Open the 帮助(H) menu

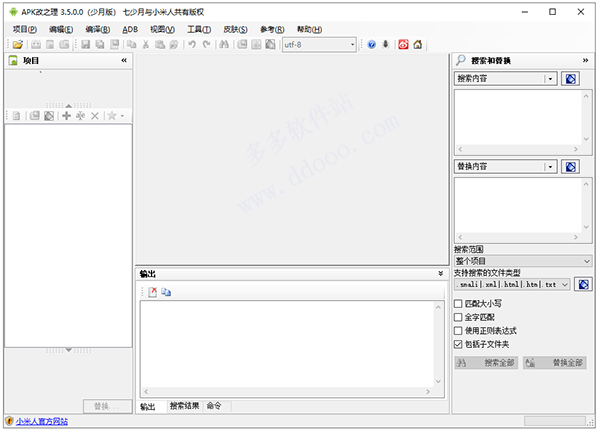(x=310, y=29)
